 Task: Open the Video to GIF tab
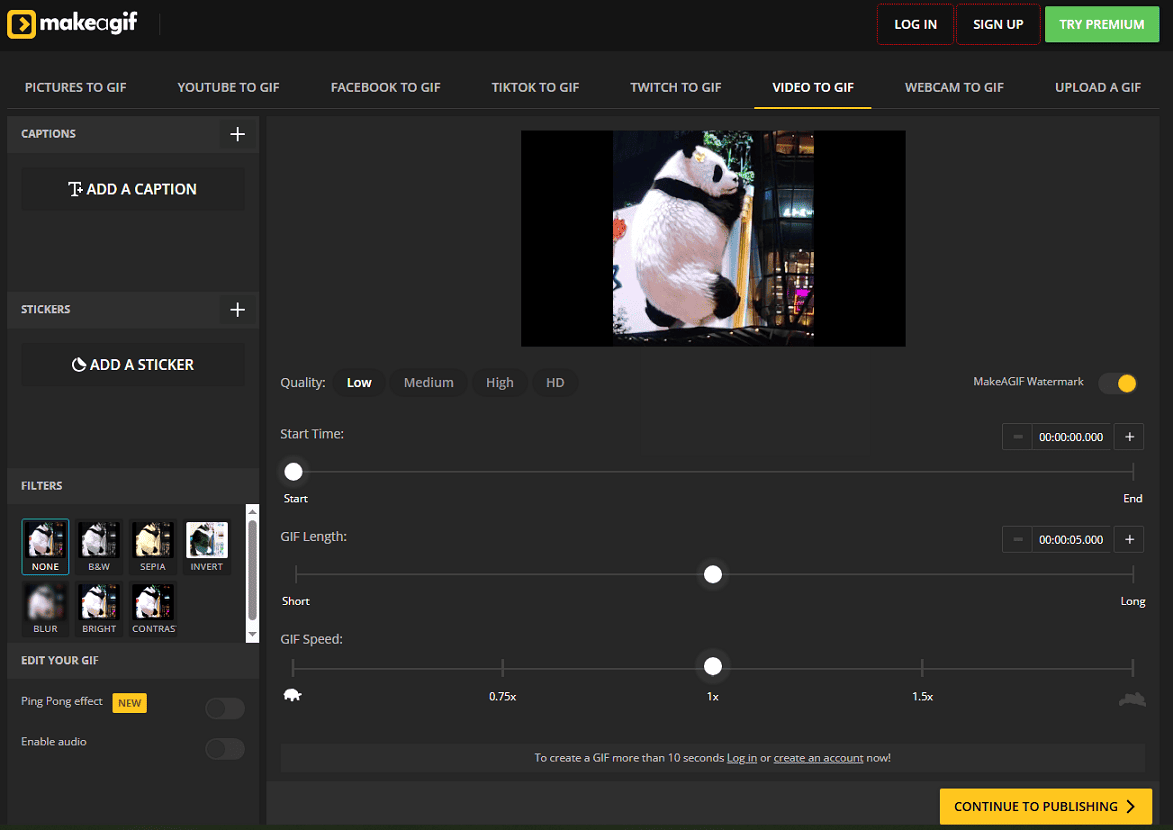(812, 88)
